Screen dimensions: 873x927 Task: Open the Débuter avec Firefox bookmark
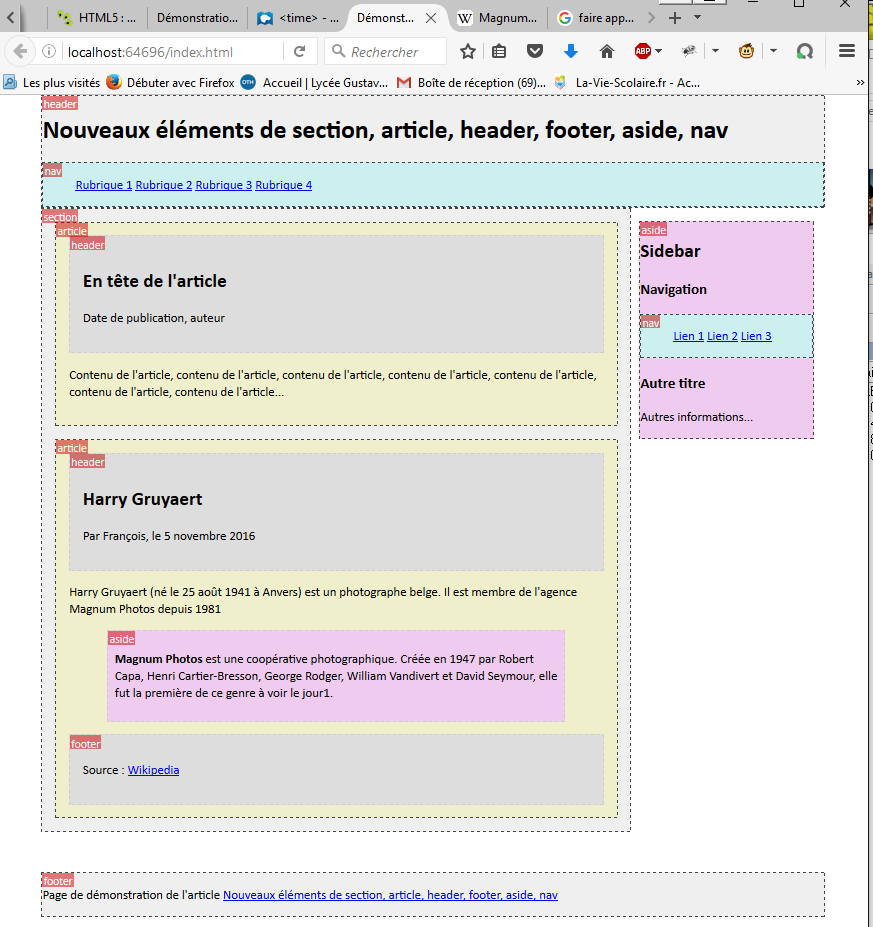[x=171, y=83]
